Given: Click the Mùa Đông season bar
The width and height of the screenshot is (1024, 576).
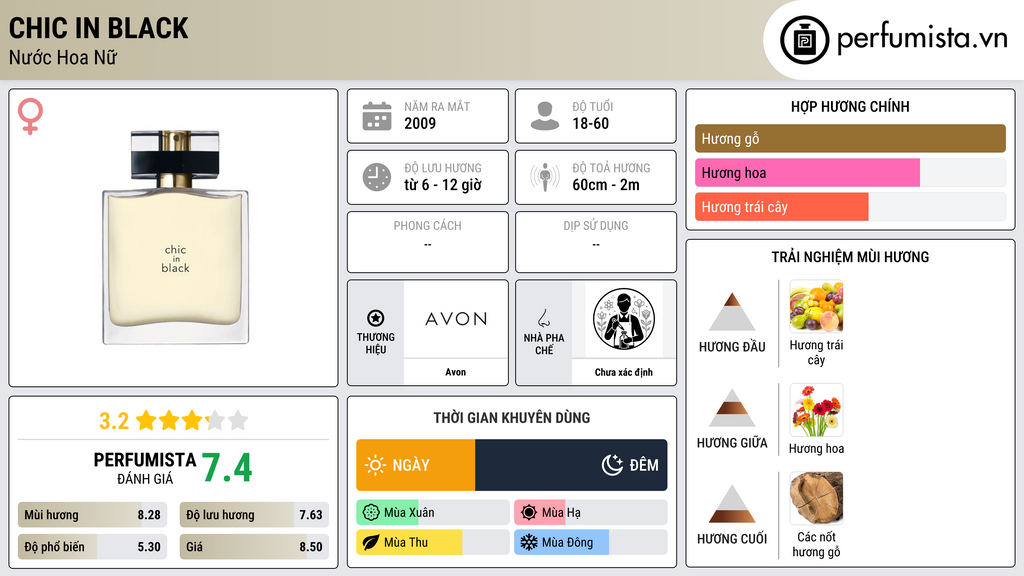Looking at the screenshot, I should click(x=590, y=543).
